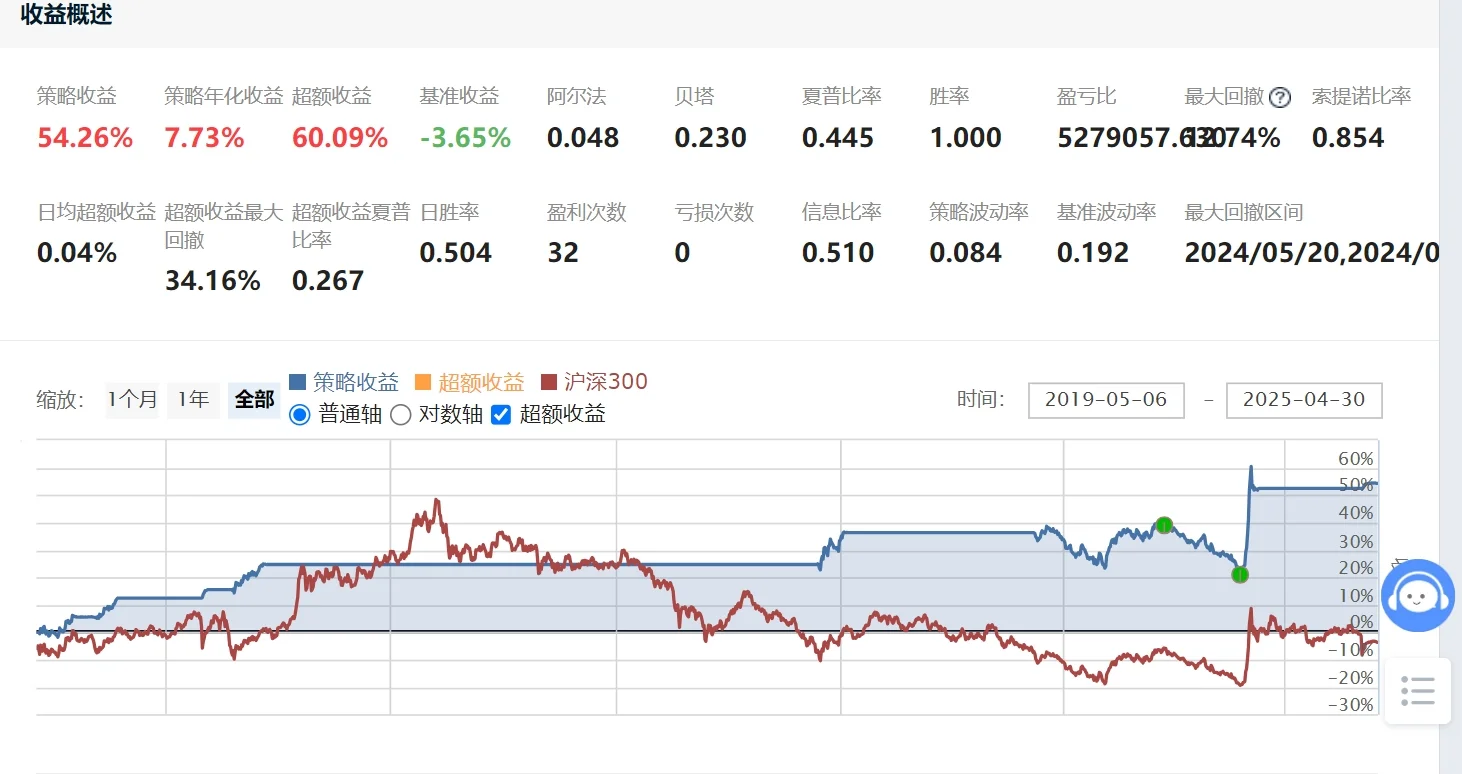Zoom chart to 1个月 range
This screenshot has width=1462, height=774.
[x=132, y=400]
